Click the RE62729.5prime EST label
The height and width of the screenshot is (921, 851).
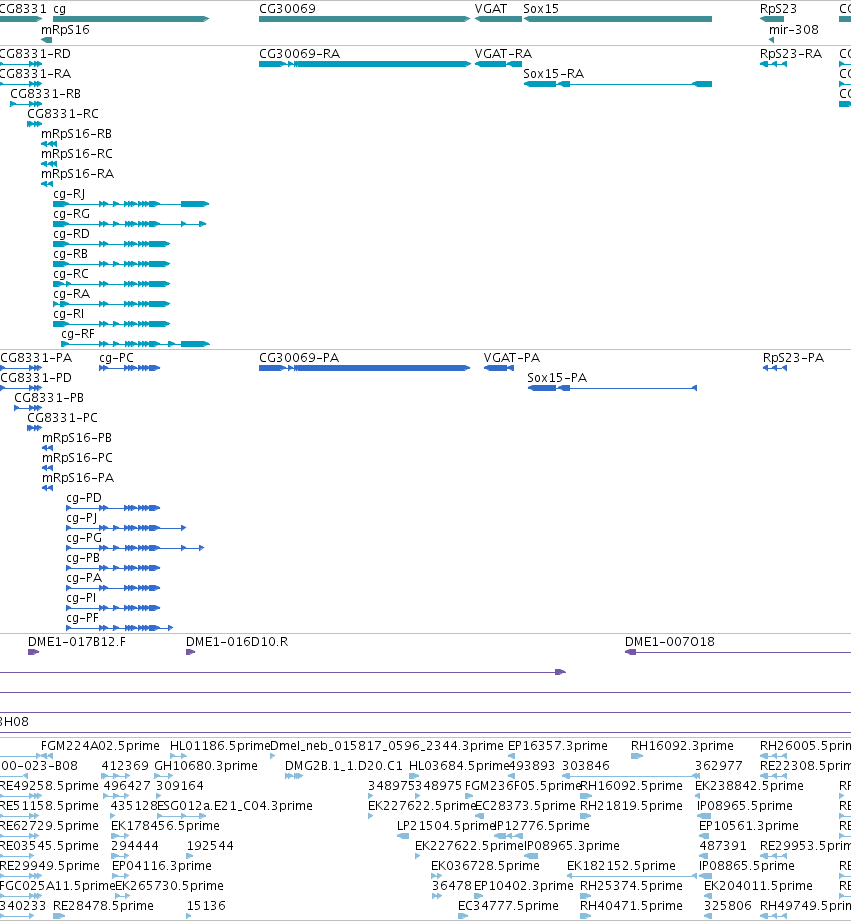pos(49,825)
